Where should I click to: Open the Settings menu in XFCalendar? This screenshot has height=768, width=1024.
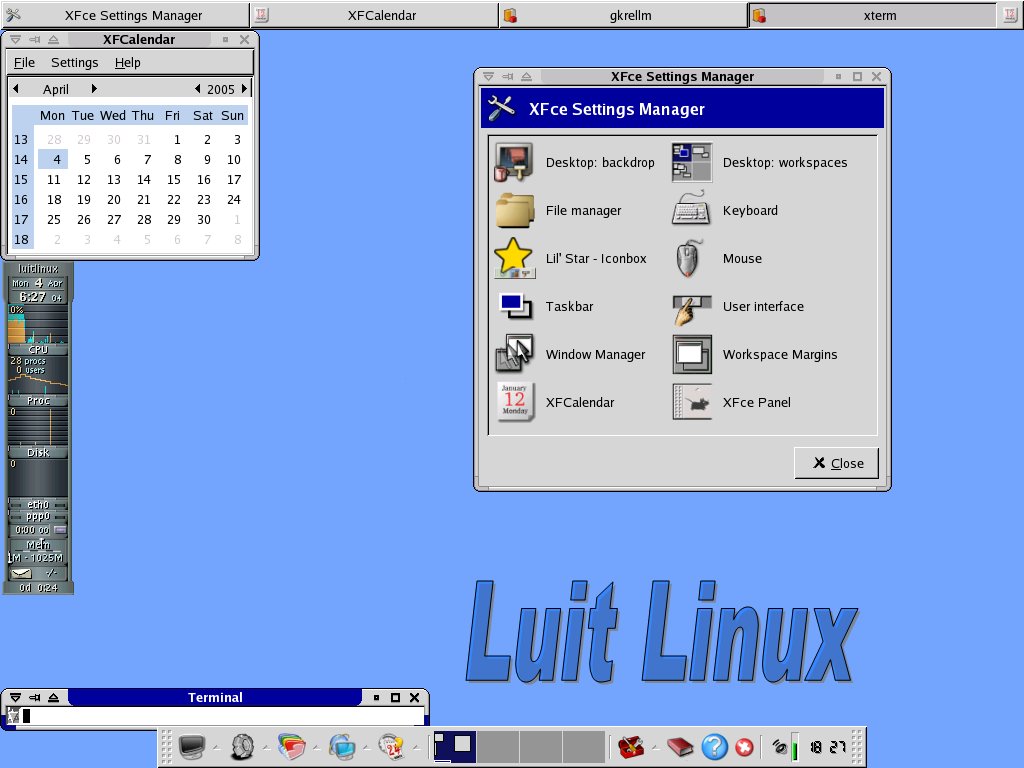pos(74,63)
